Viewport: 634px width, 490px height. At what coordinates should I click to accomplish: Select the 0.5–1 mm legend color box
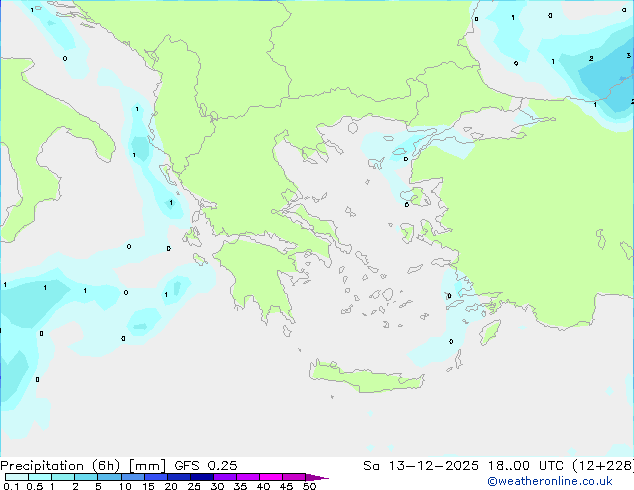[40, 477]
